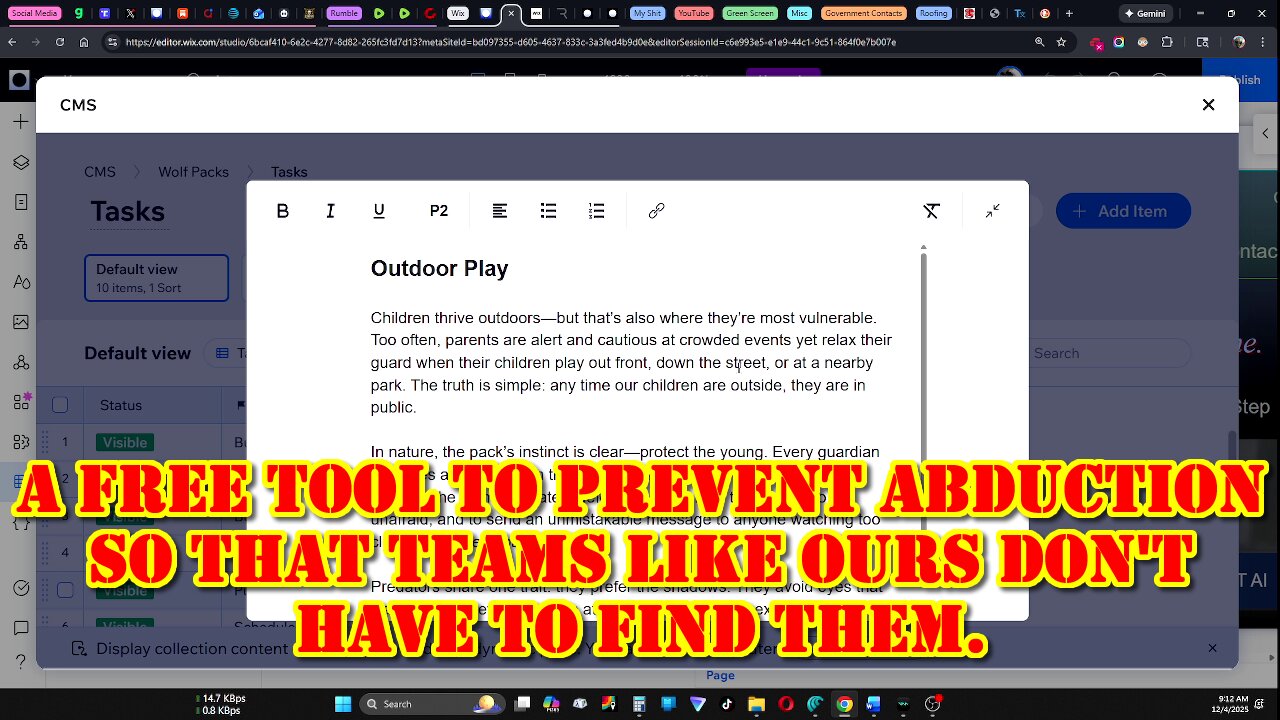Click the address bar URL
1280x720 pixels.
(x=510, y=43)
